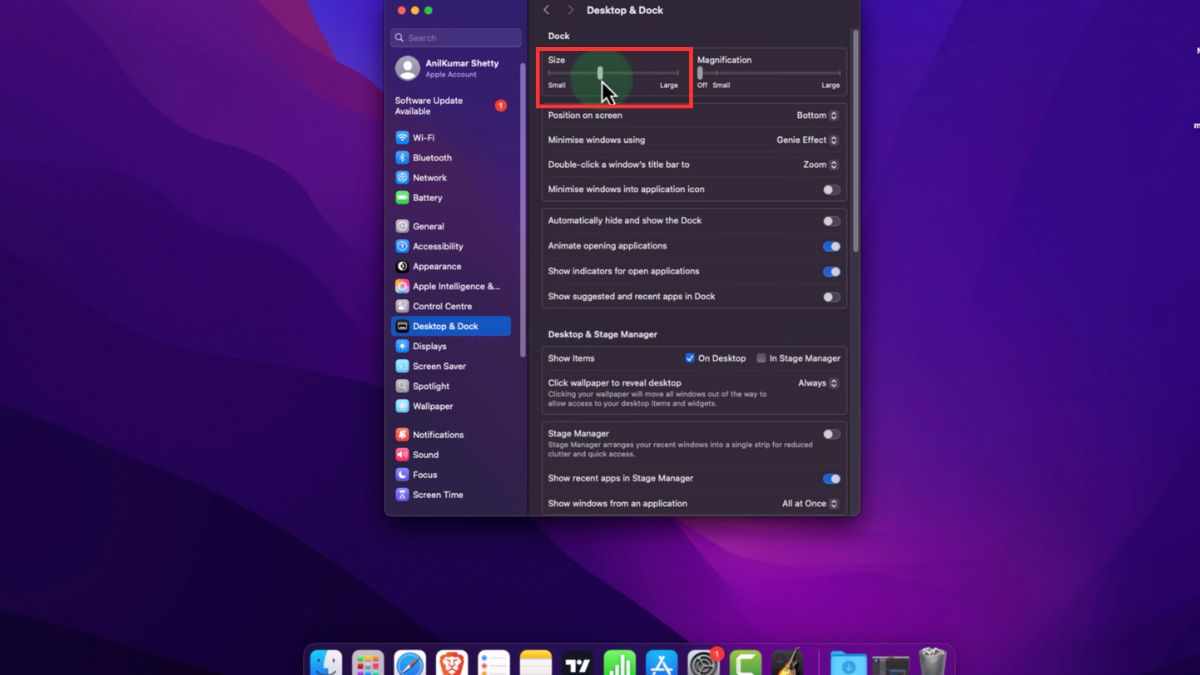Screen dimensions: 1200x675
Task: Click the settings Search field
Action: 455,37
